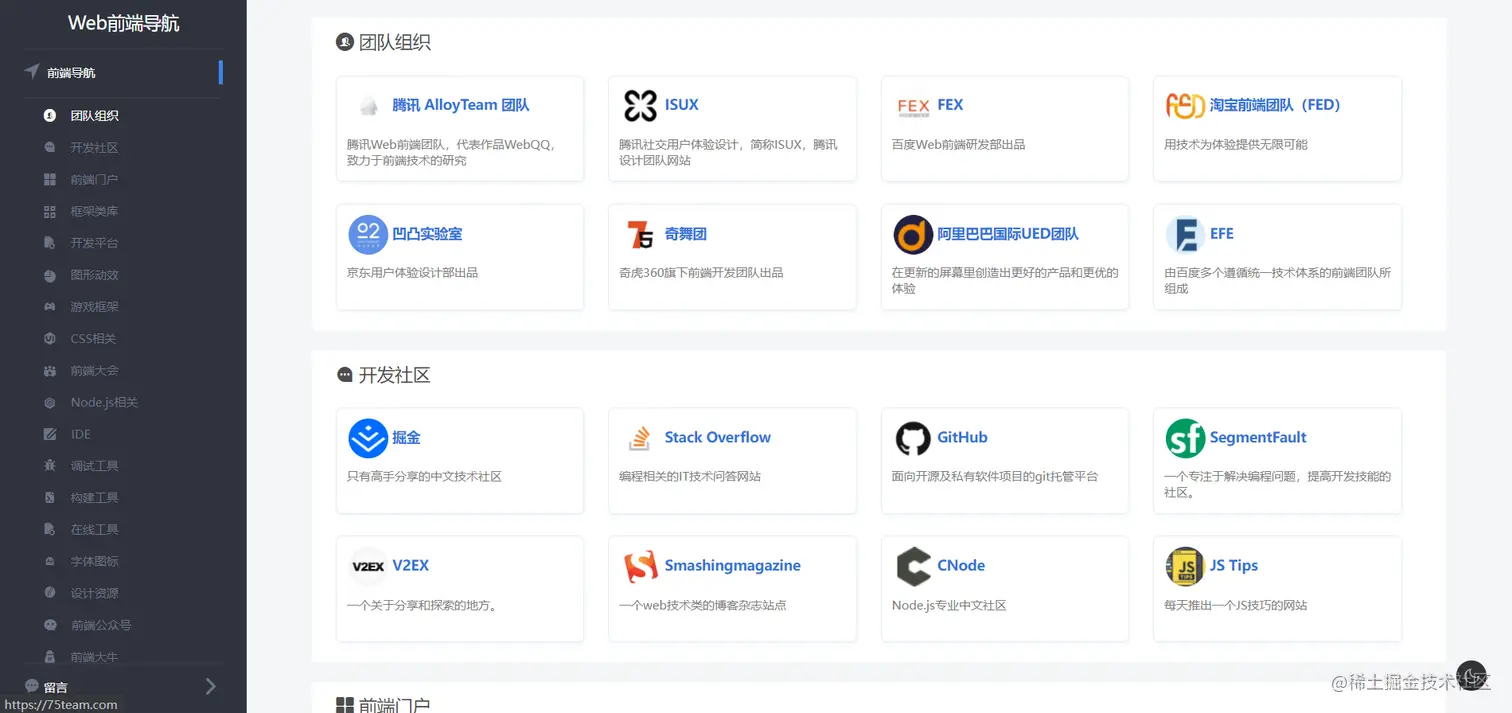Click description 京东用户体验设计部出品
Image resolution: width=1512 pixels, height=713 pixels.
coord(412,273)
